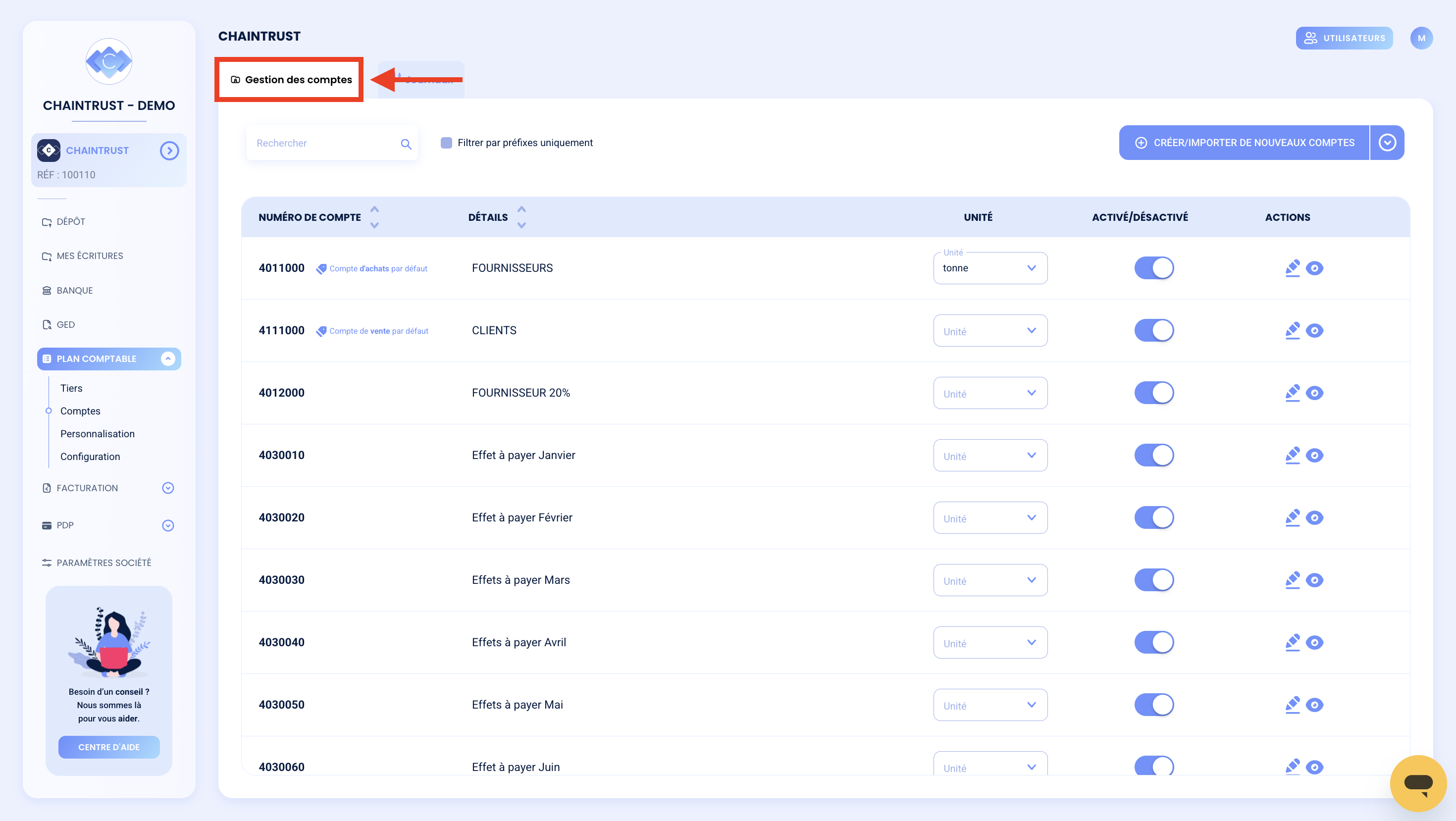
Task: View the Effet à payer Janvier account
Action: (x=1315, y=456)
